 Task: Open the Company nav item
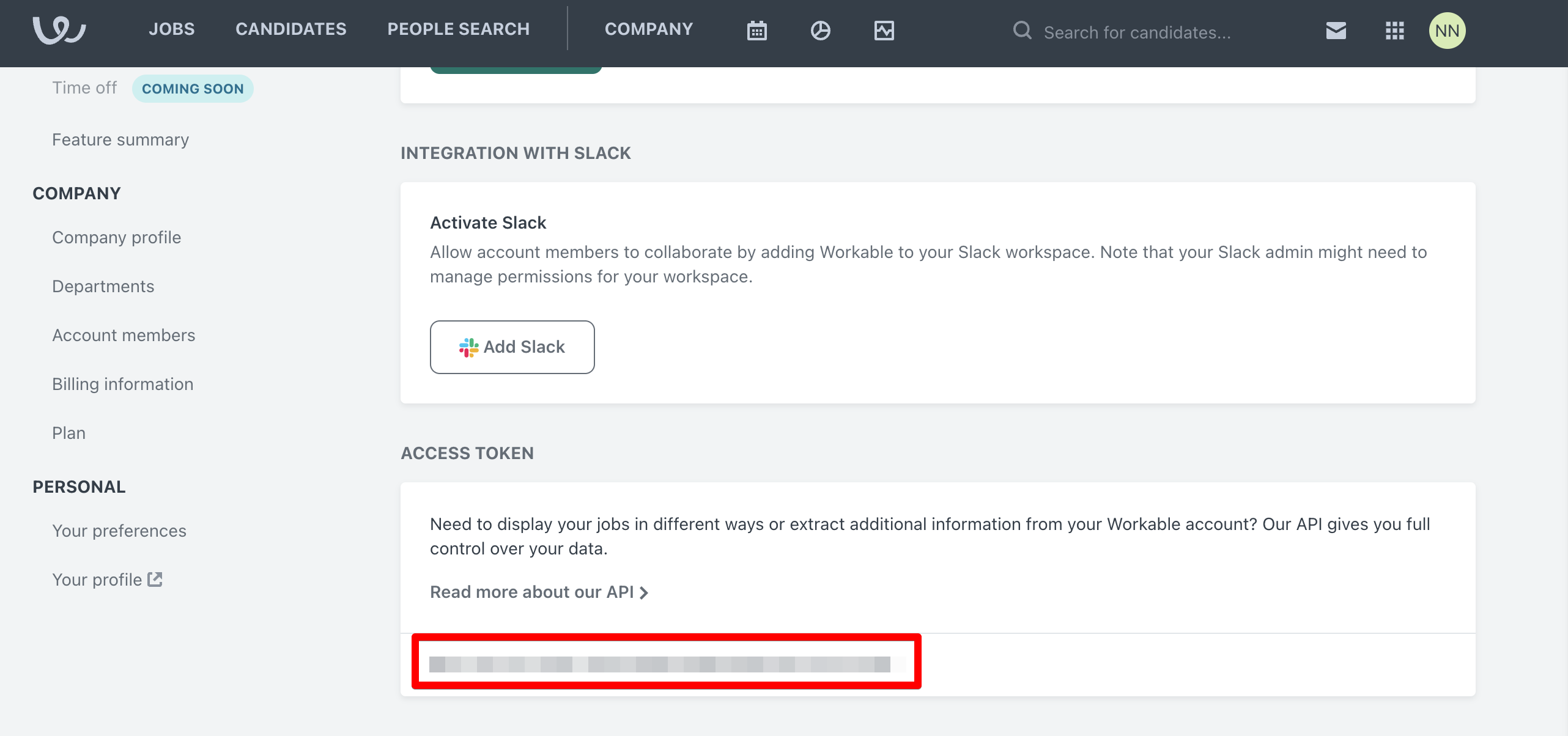coord(648,29)
